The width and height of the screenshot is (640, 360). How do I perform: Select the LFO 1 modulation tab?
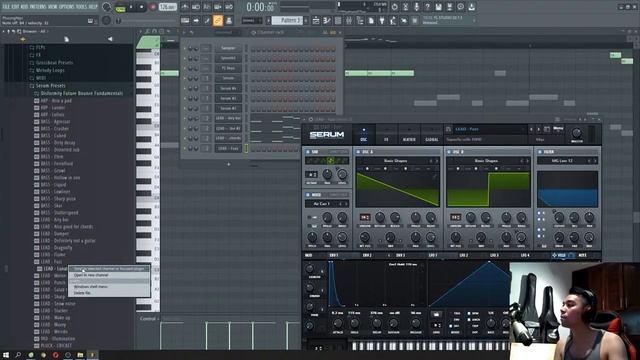click(433, 256)
